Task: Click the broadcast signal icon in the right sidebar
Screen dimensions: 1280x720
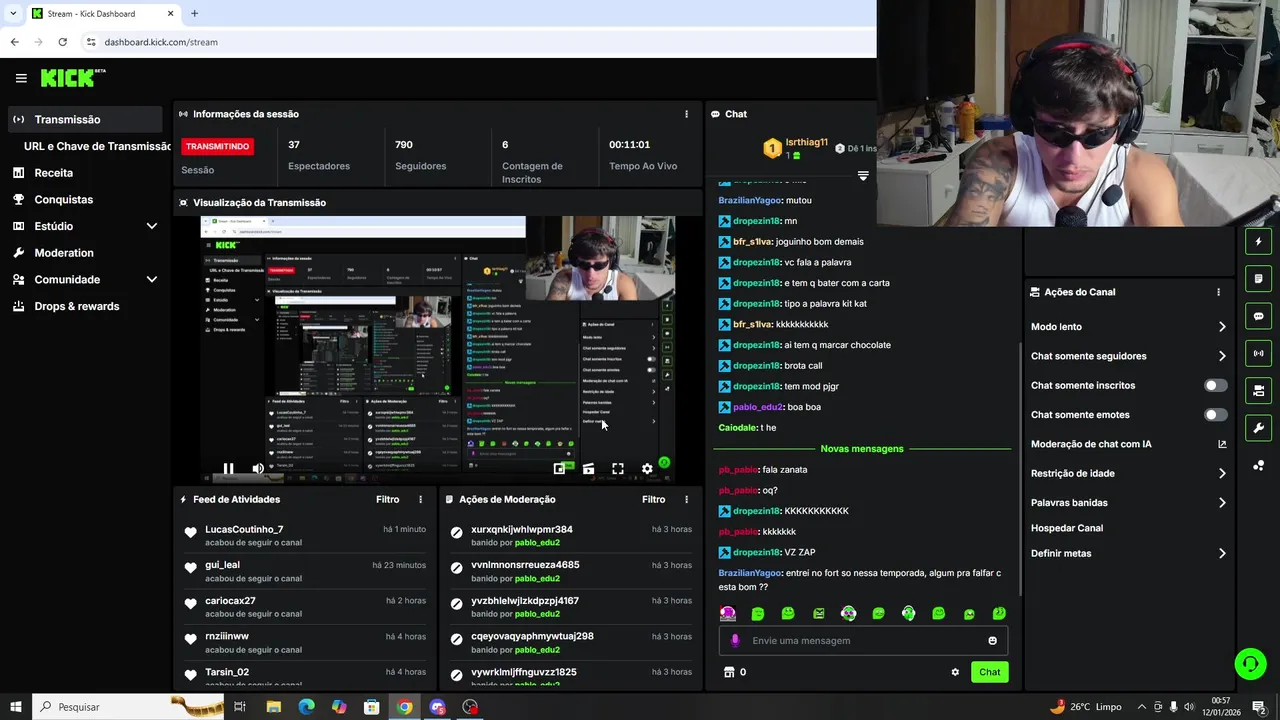Action: pyautogui.click(x=1258, y=353)
